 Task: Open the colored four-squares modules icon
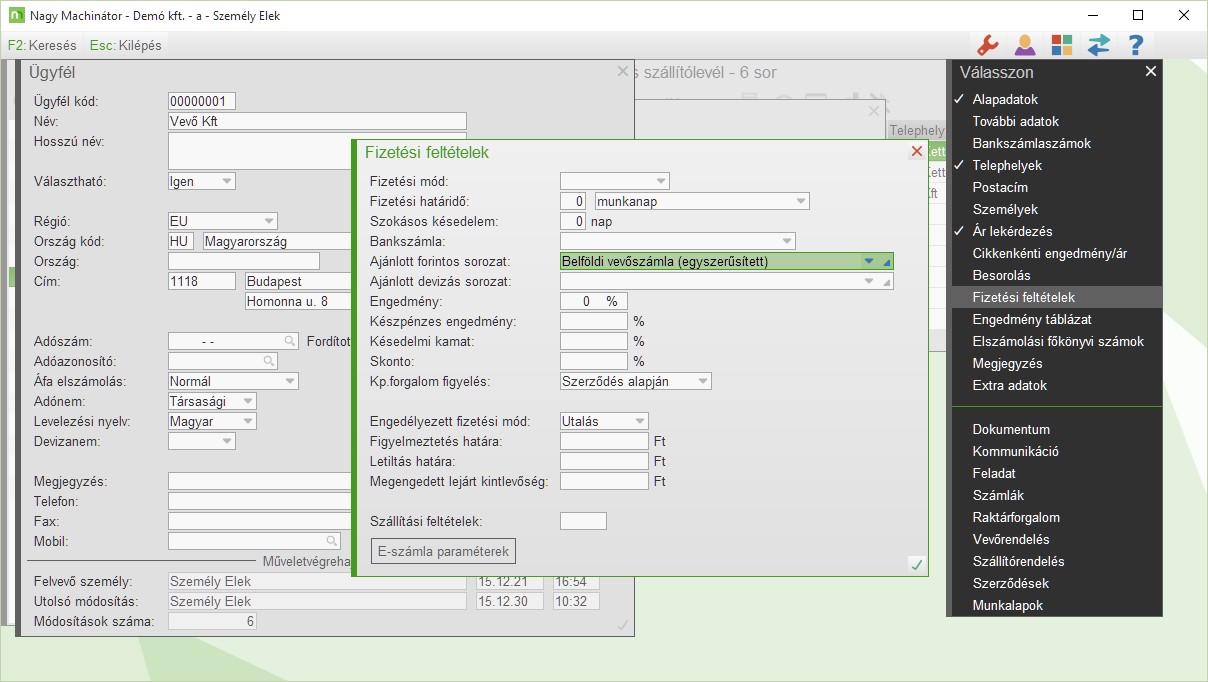(1061, 45)
